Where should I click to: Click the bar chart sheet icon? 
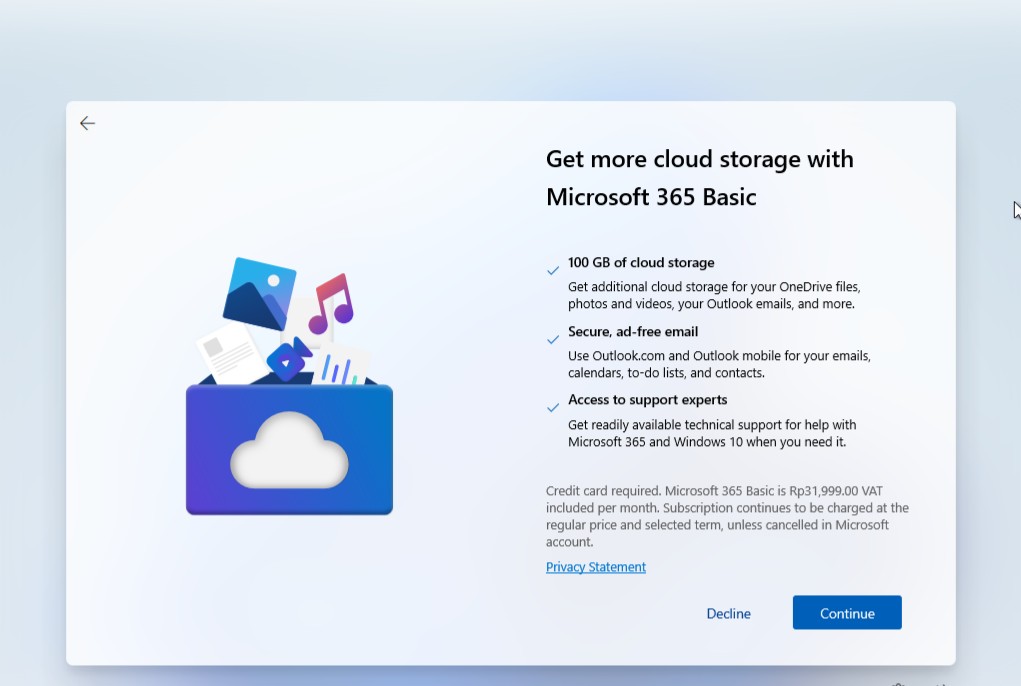point(340,367)
